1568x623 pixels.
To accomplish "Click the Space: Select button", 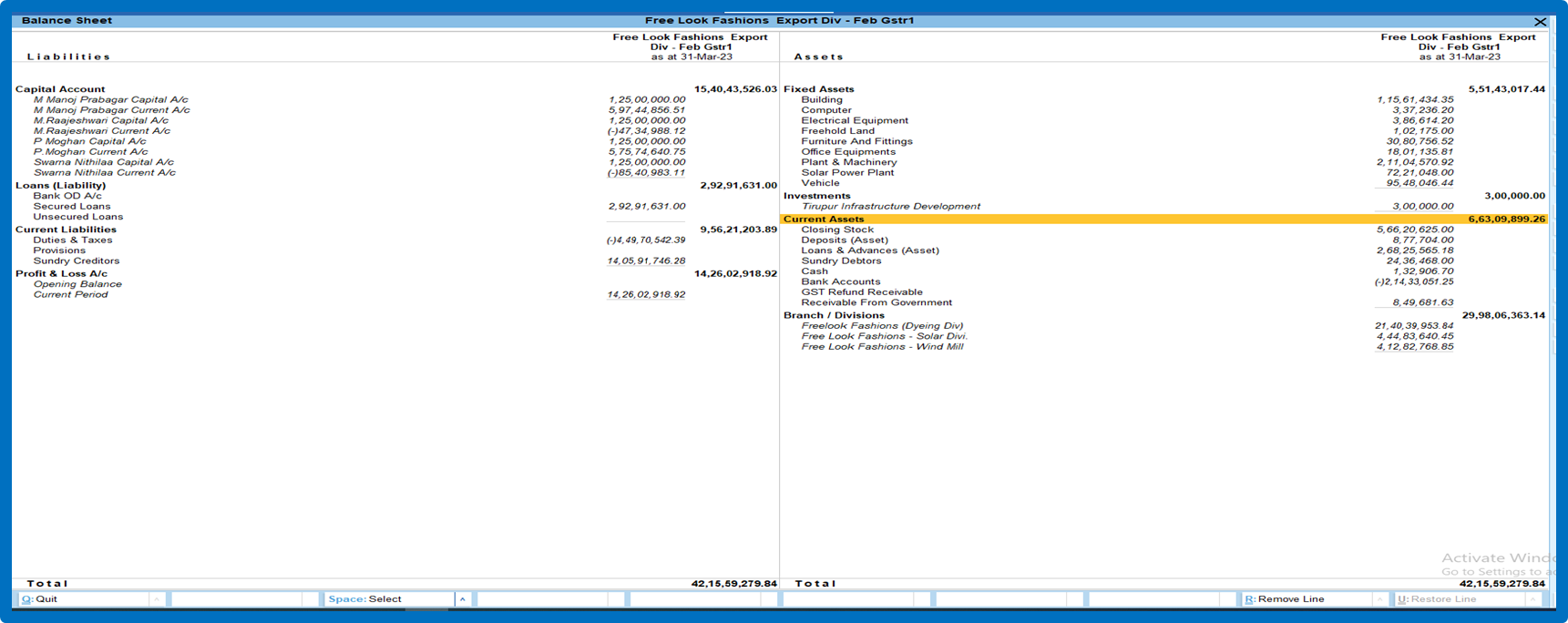I will (389, 599).
